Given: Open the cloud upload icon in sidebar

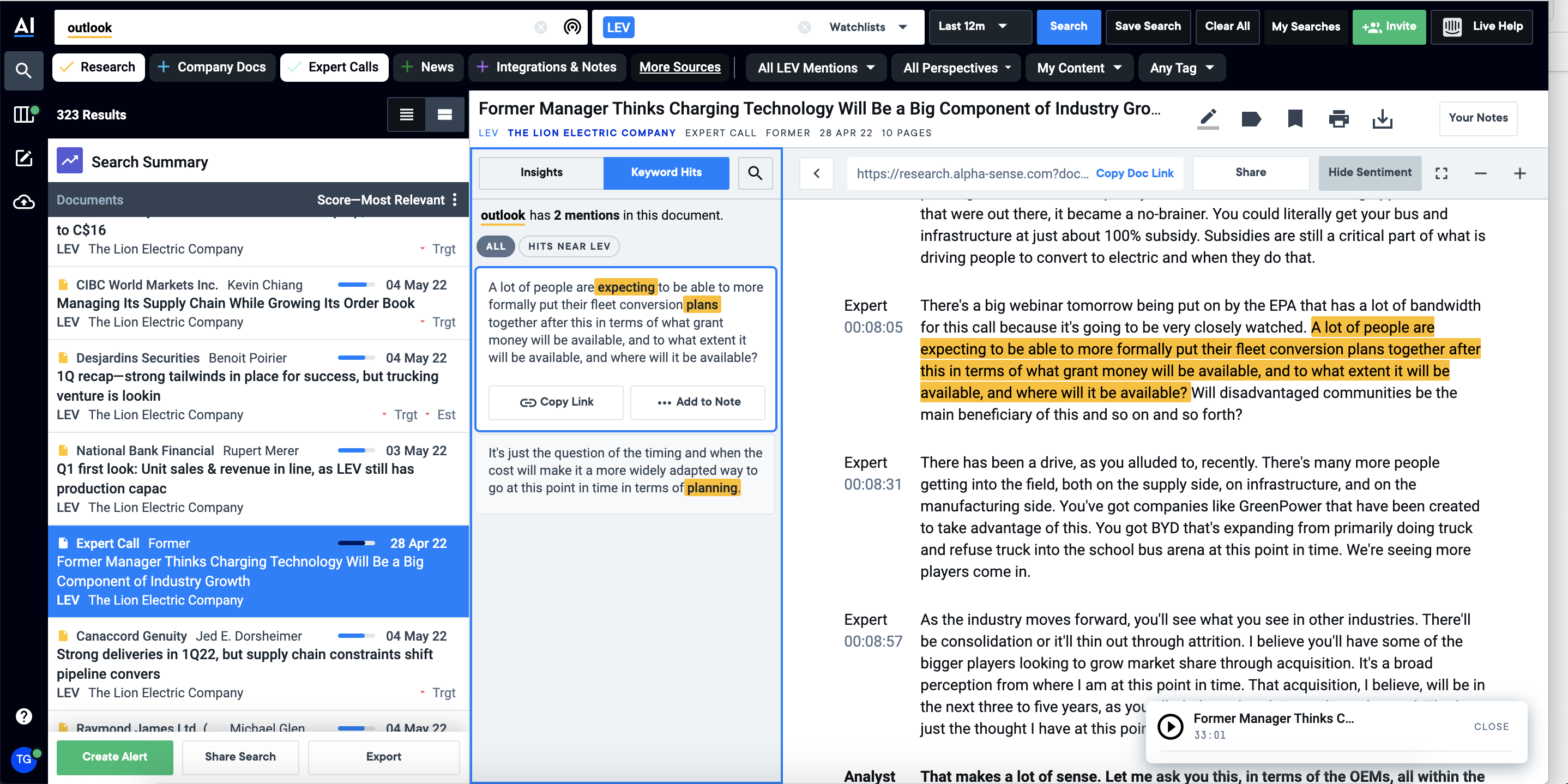Looking at the screenshot, I should [x=24, y=202].
